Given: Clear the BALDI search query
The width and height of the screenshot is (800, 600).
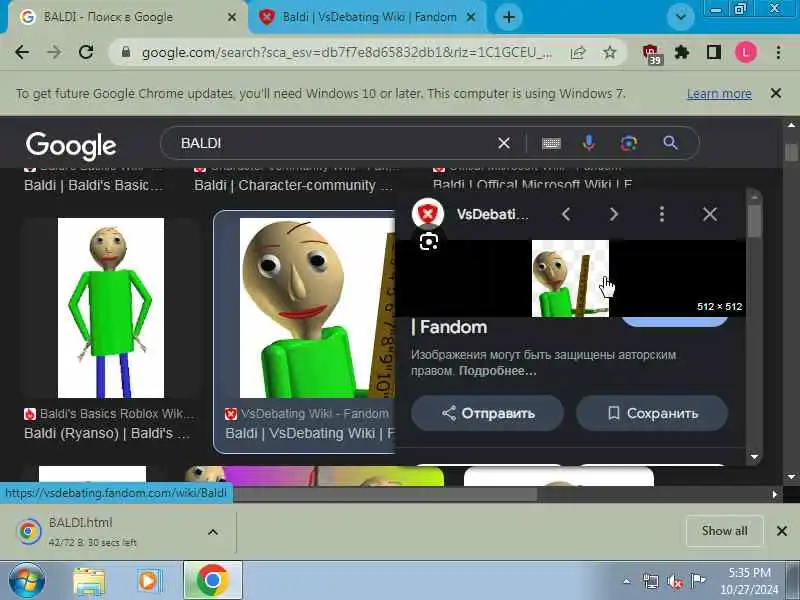Looking at the screenshot, I should click(x=504, y=143).
